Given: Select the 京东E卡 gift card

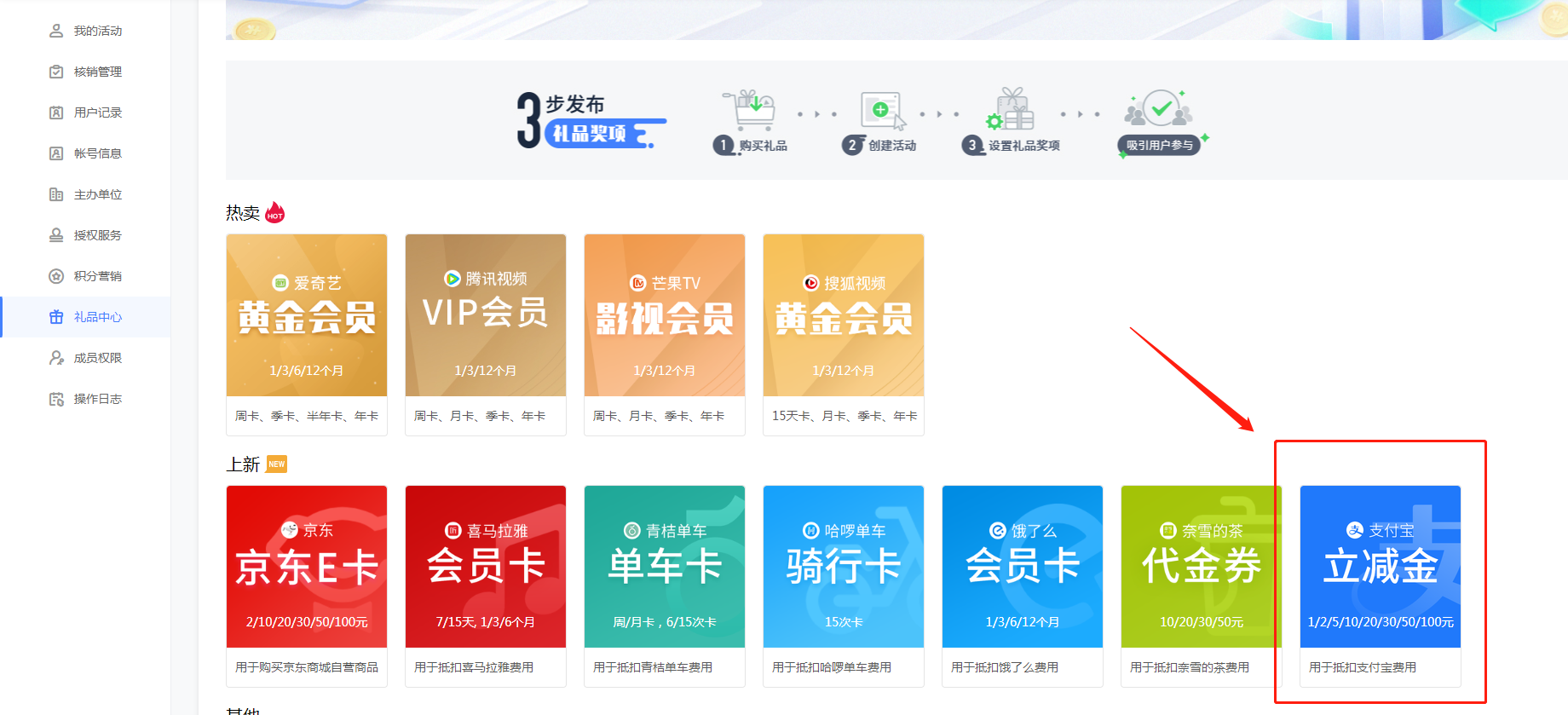Looking at the screenshot, I should pos(307,586).
